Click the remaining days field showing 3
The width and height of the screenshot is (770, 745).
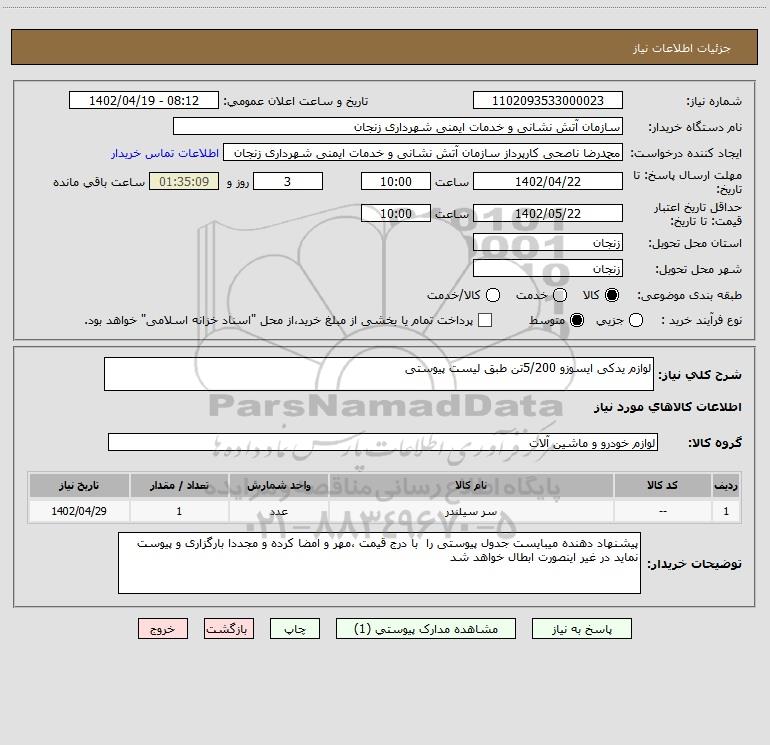288,181
